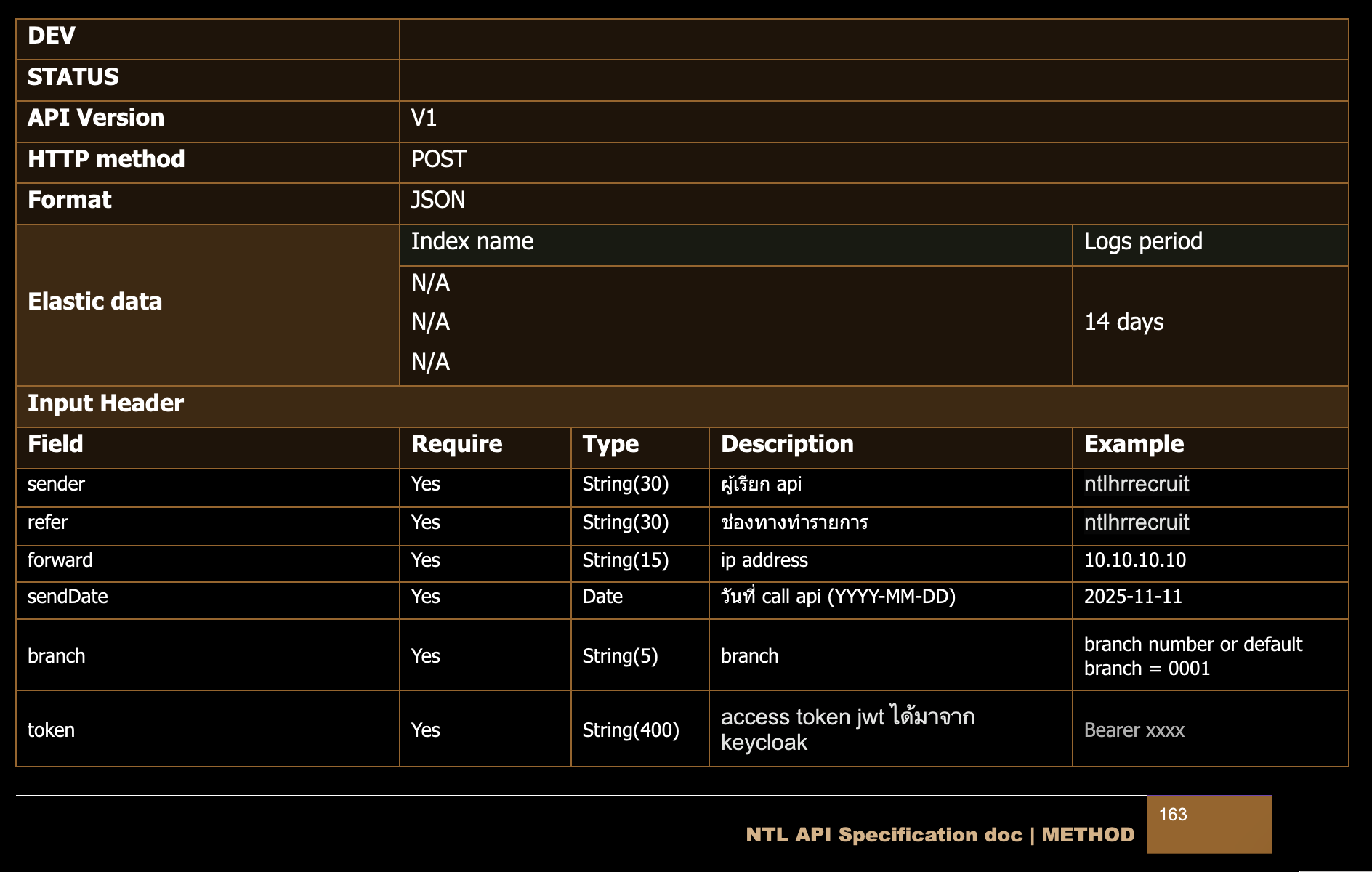Select the Description column header
This screenshot has width=1372, height=872.
[x=787, y=444]
